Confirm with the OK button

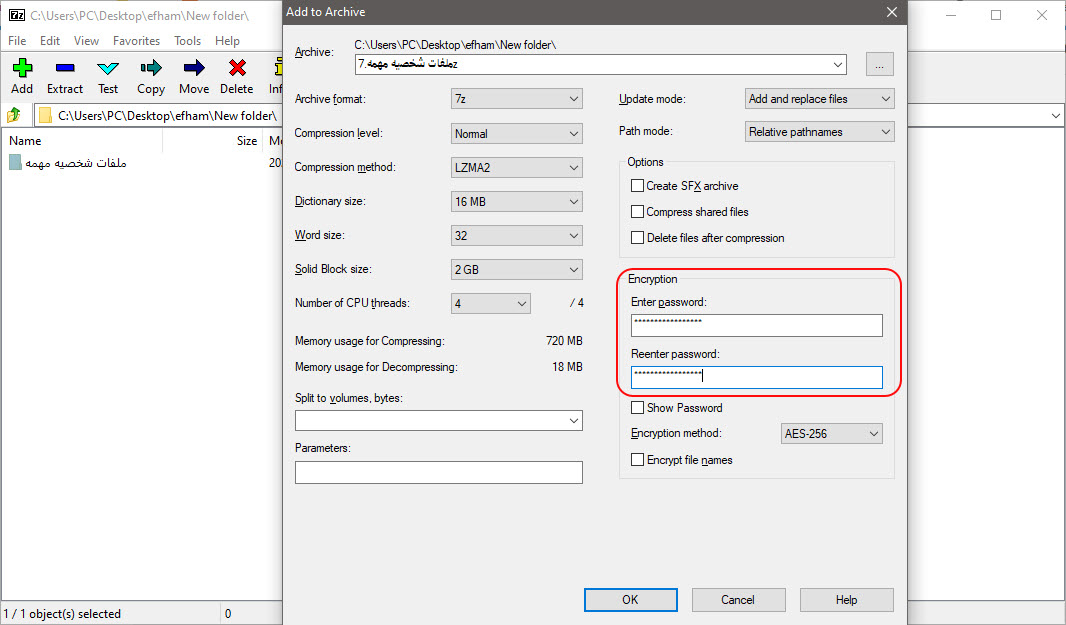[x=630, y=600]
